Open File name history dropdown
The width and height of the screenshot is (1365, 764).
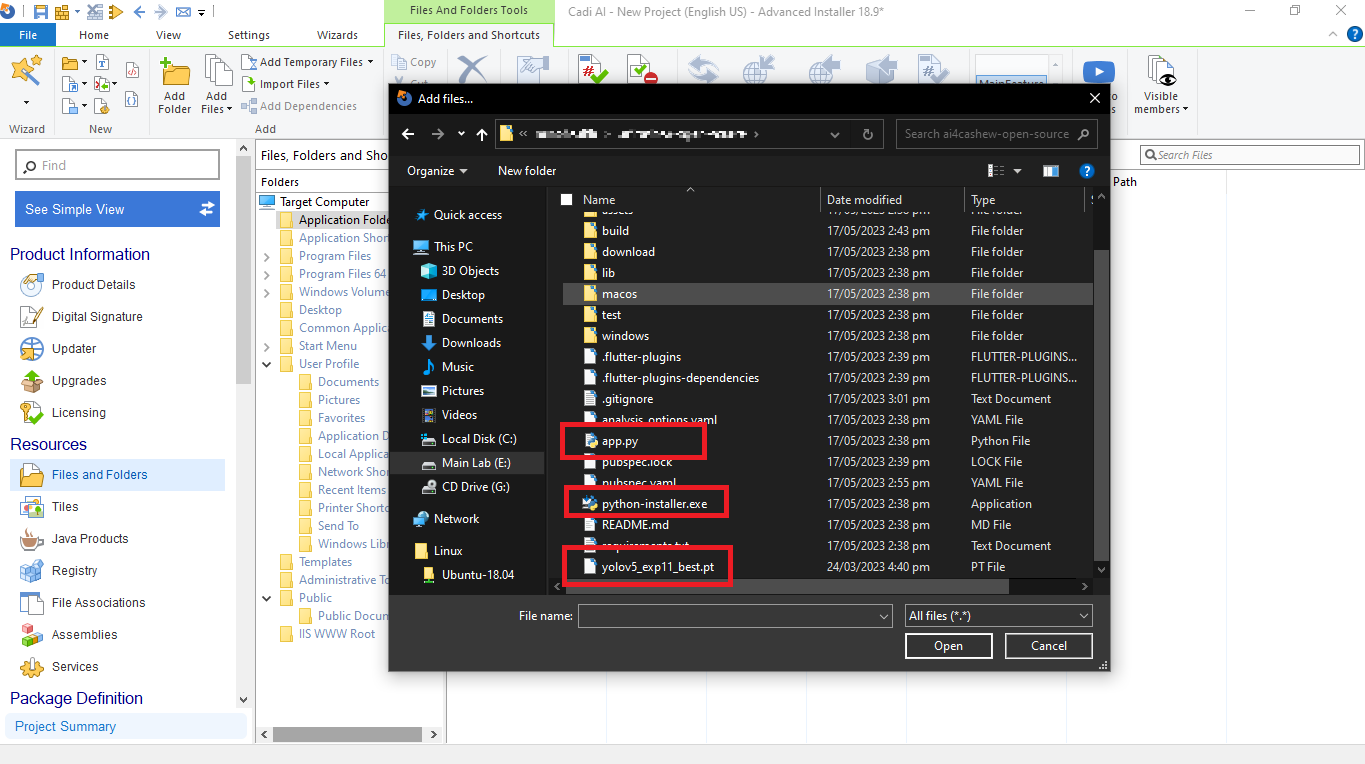pyautogui.click(x=883, y=616)
